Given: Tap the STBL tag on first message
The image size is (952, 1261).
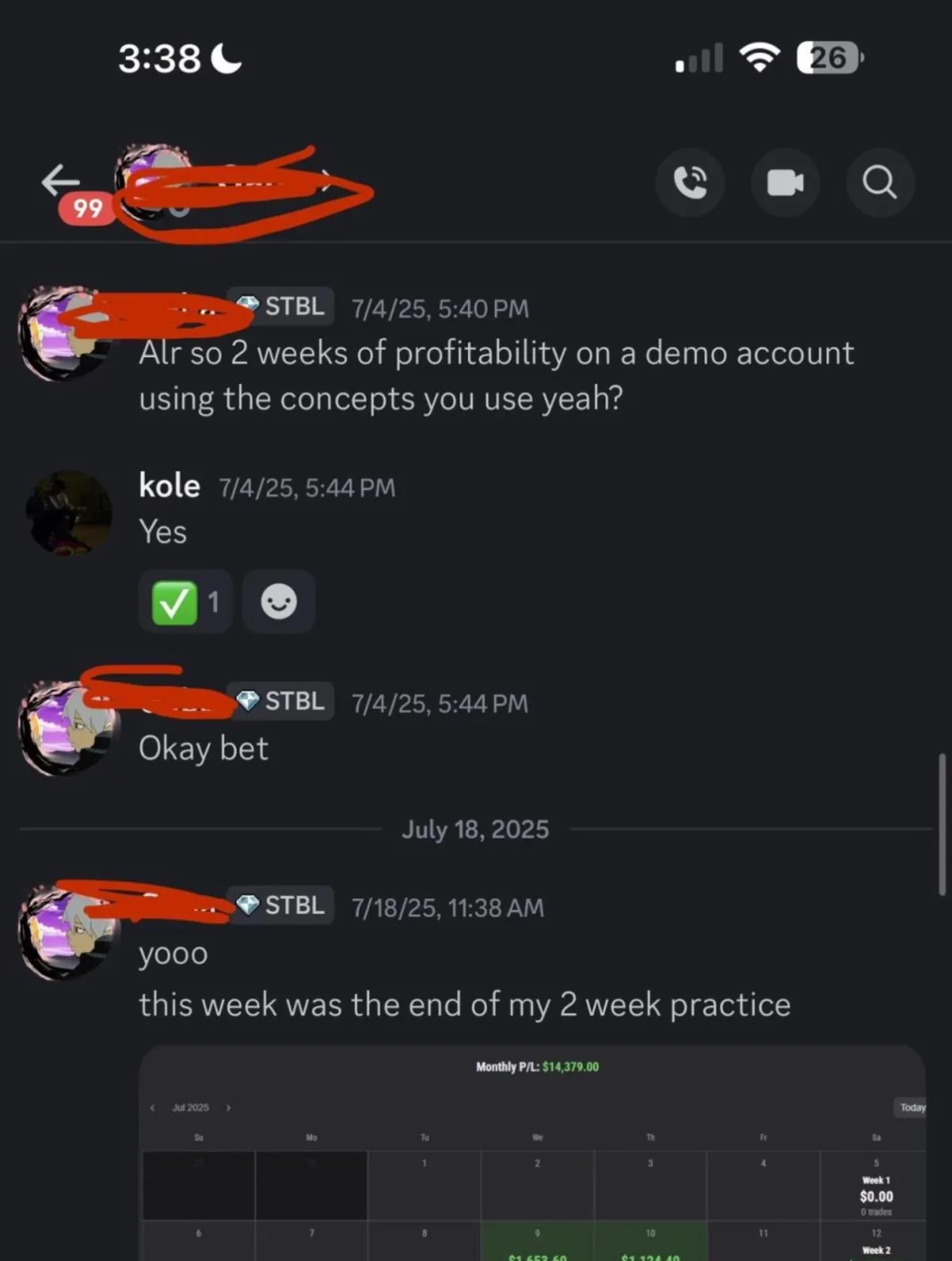Looking at the screenshot, I should 281,306.
